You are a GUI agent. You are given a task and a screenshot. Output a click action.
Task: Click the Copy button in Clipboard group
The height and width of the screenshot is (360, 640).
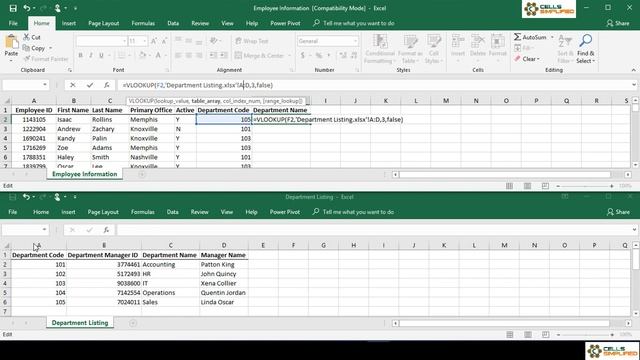click(x=34, y=48)
